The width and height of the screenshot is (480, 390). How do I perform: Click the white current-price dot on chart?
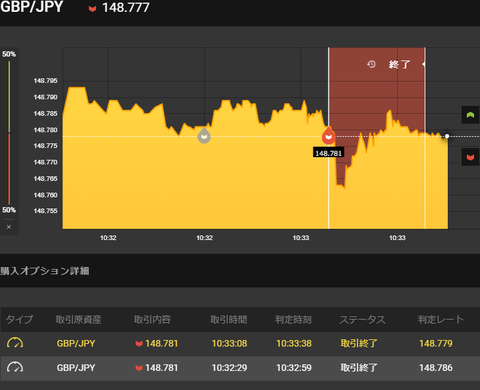tap(447, 136)
